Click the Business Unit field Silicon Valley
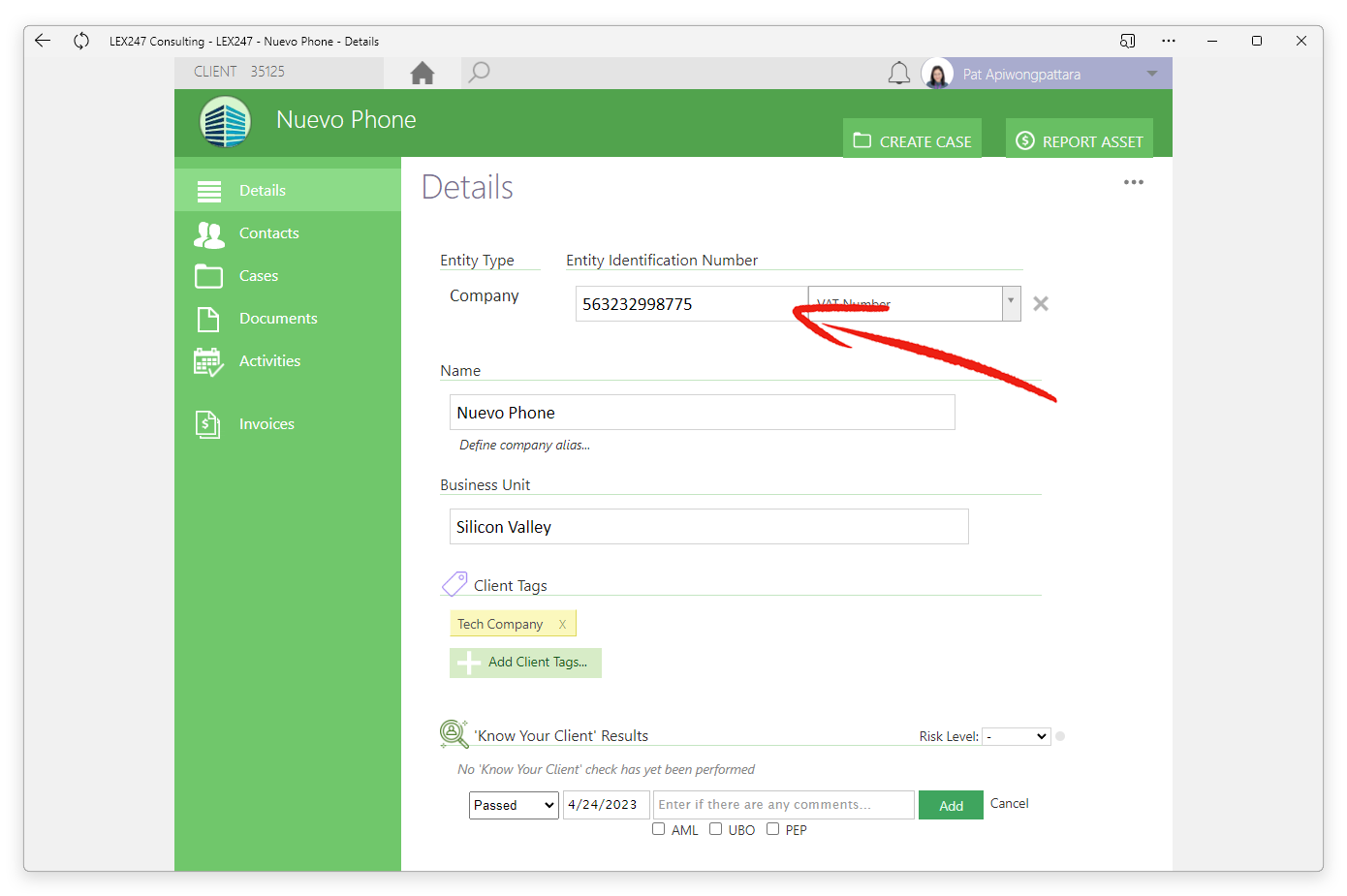The width and height of the screenshot is (1347, 896). tap(708, 526)
